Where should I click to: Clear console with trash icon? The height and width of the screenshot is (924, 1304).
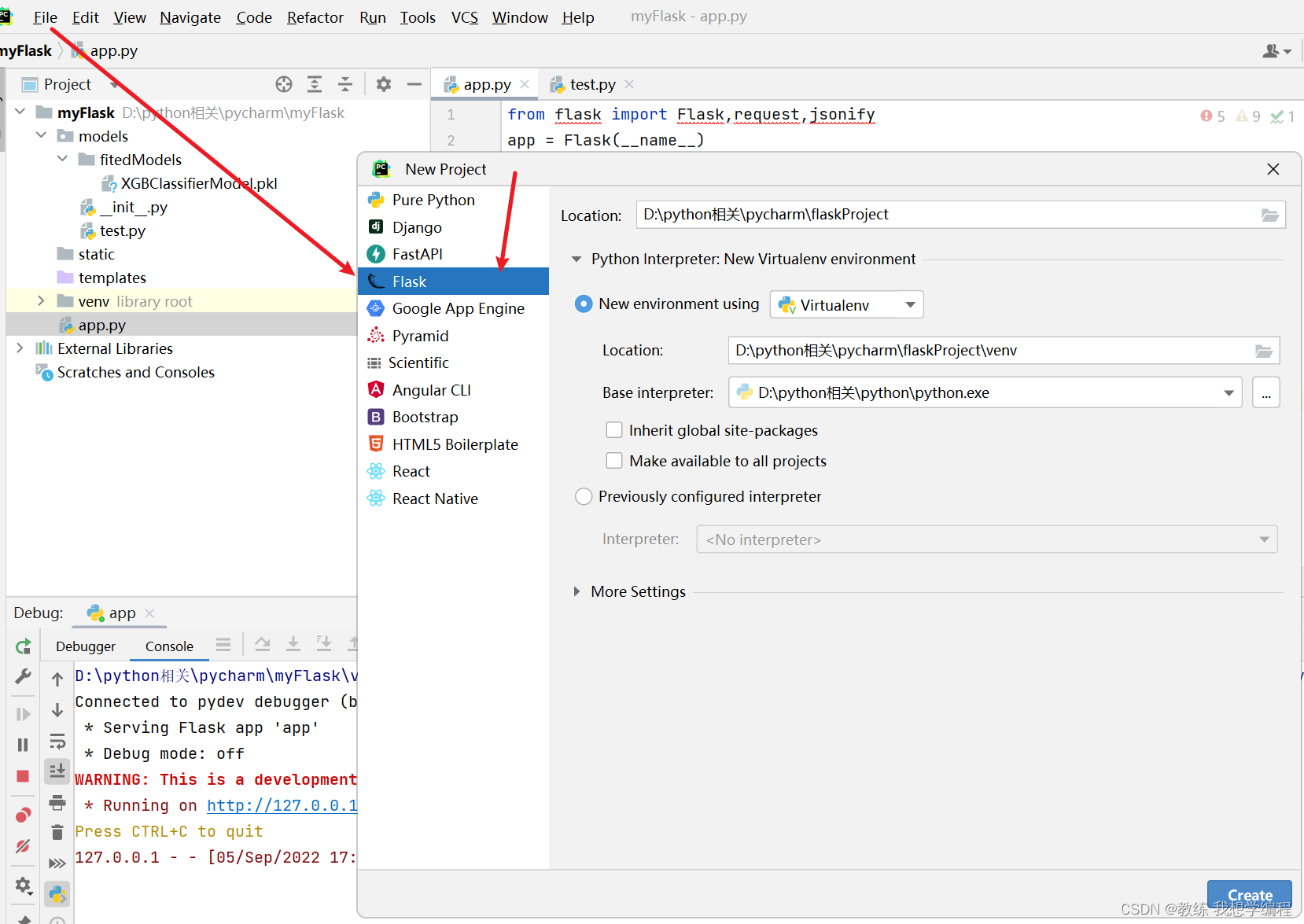pyautogui.click(x=57, y=832)
